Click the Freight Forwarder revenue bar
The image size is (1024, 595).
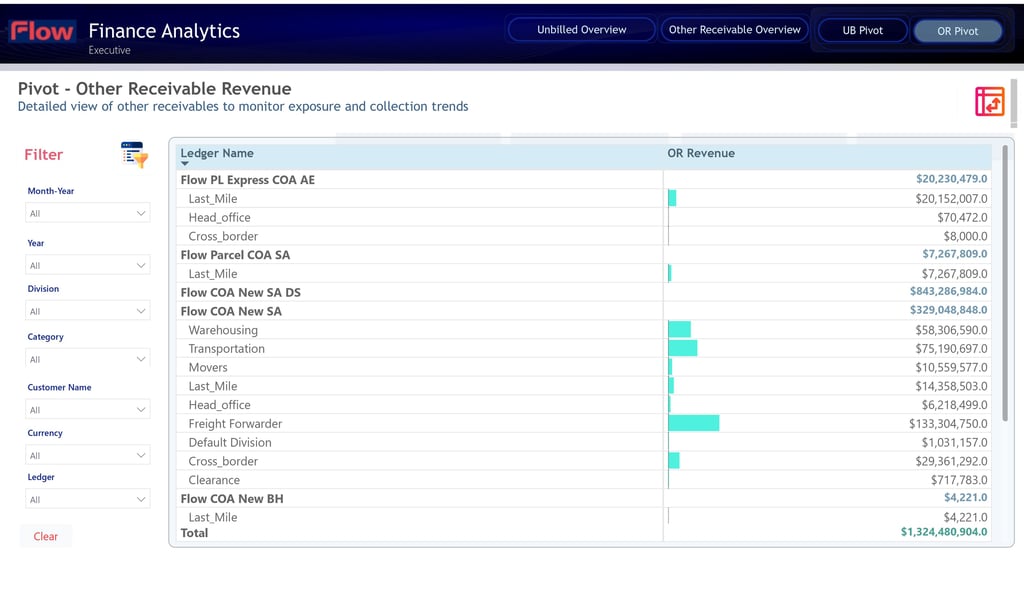click(694, 423)
